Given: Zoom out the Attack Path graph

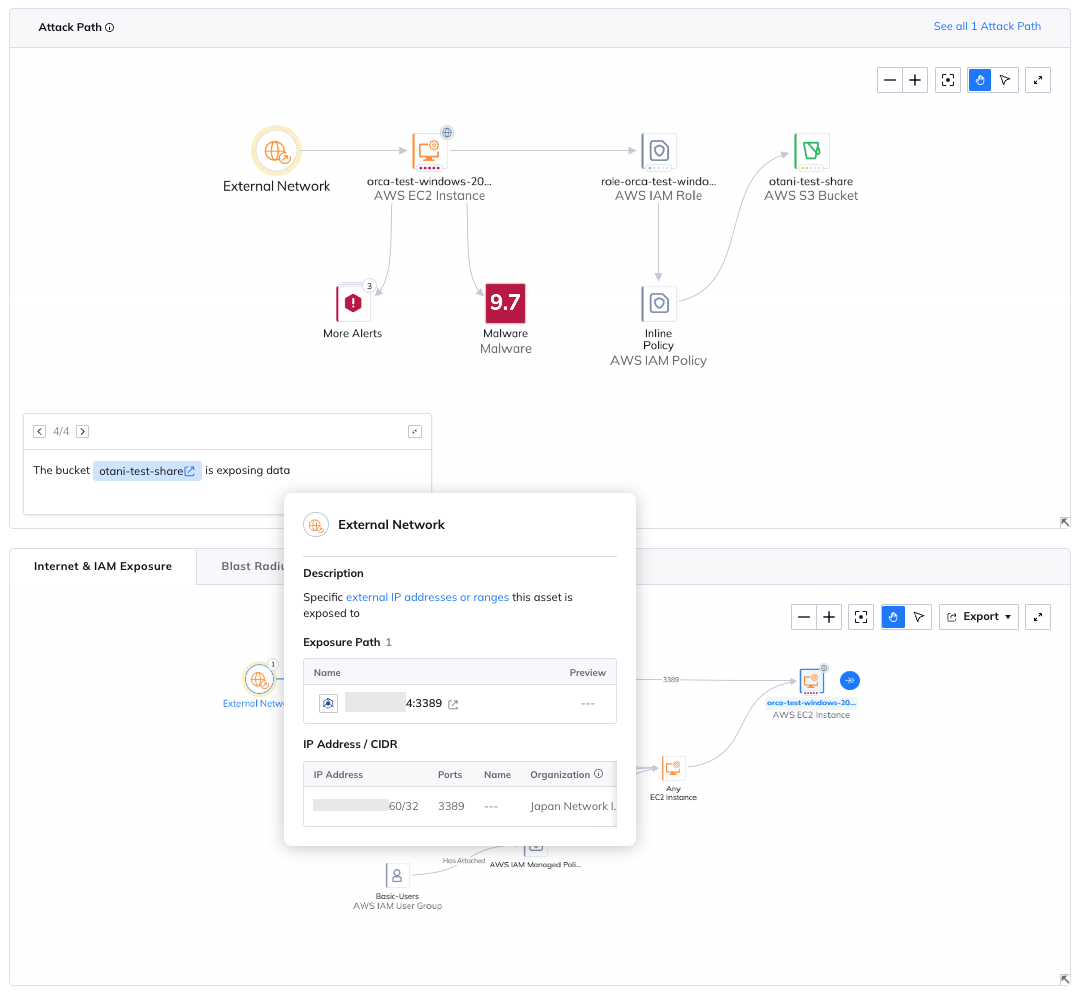Looking at the screenshot, I should tap(889, 80).
